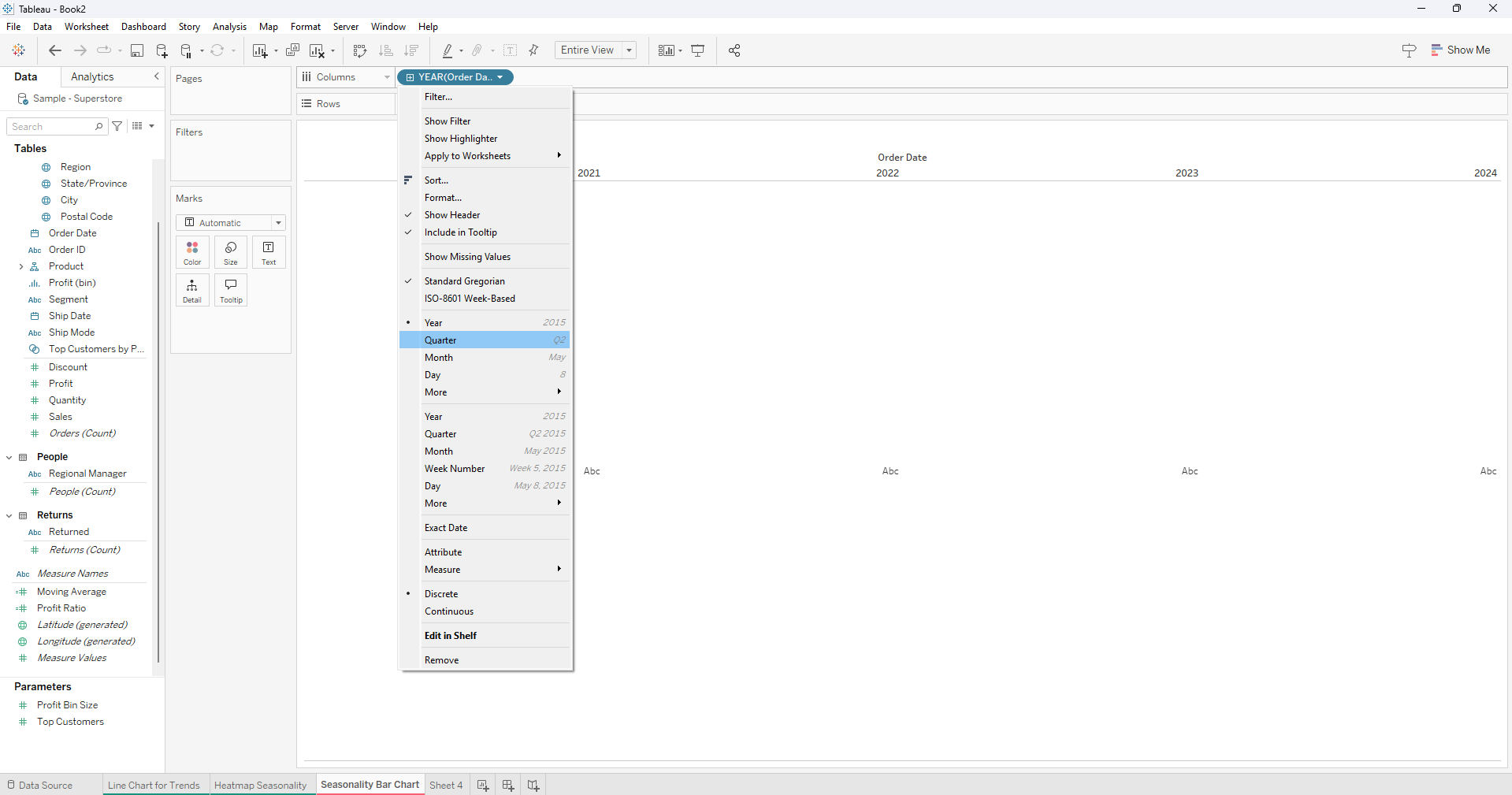Screen dimensions: 1512x795
Task: Choose Remove from the context menu
Action: [441, 660]
